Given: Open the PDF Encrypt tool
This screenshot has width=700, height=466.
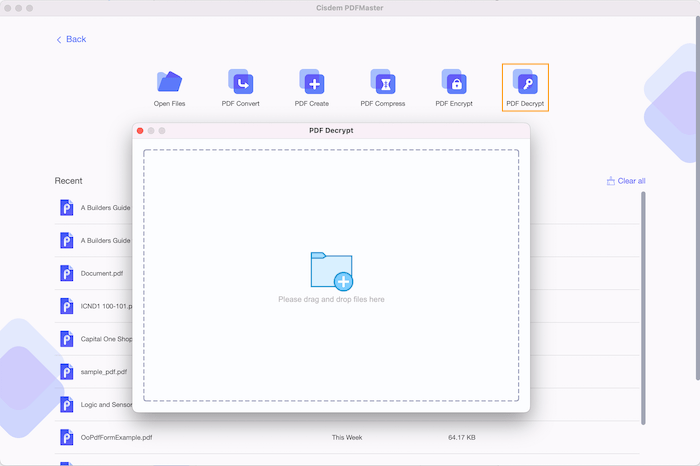Looking at the screenshot, I should pyautogui.click(x=454, y=88).
